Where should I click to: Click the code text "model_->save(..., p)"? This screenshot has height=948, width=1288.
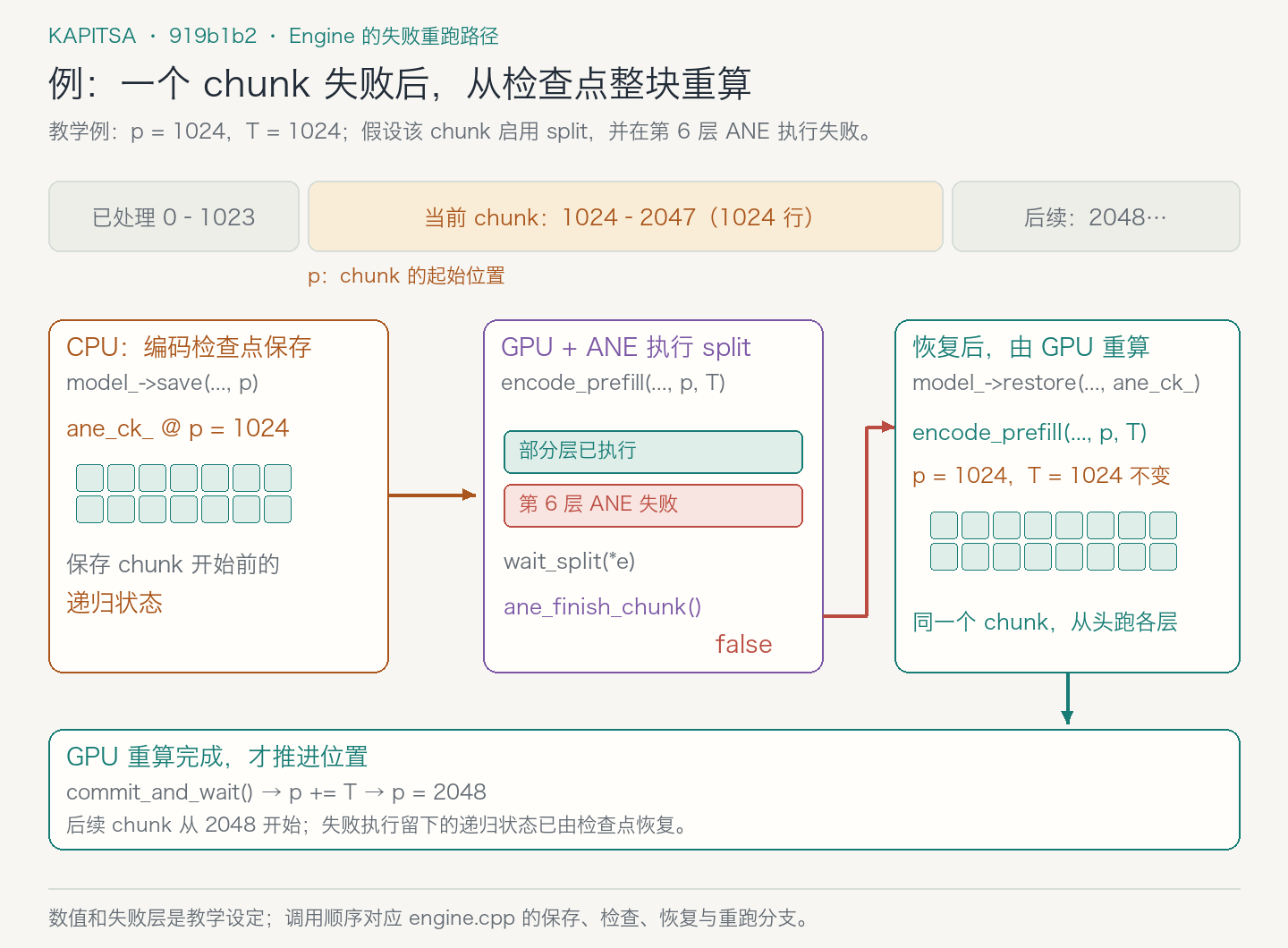point(162,383)
